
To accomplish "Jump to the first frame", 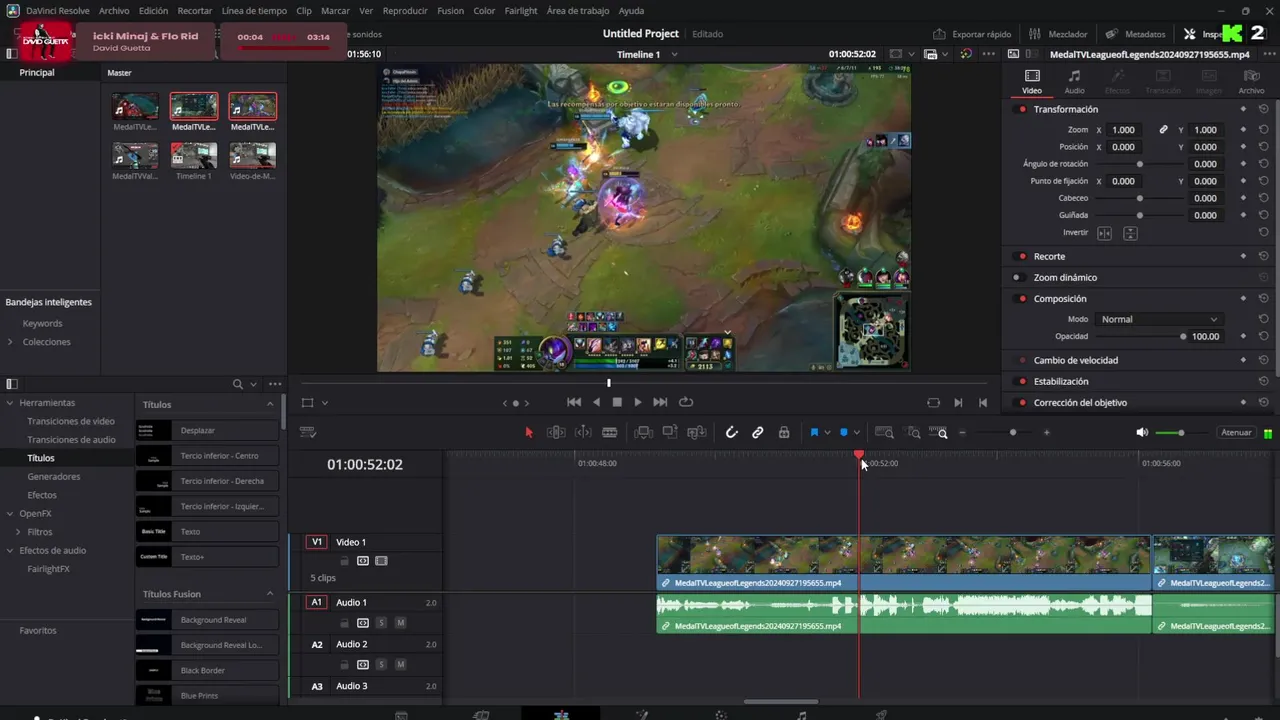I will 574,402.
